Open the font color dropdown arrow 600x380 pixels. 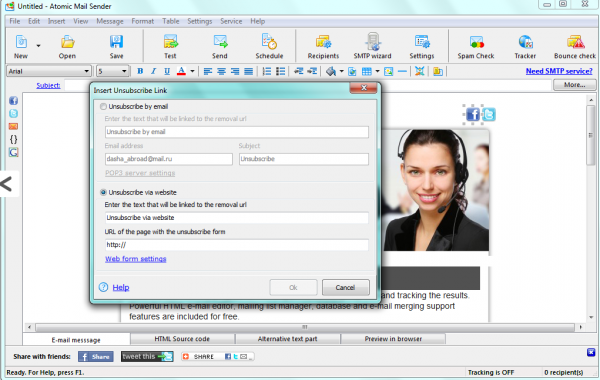click(192, 72)
